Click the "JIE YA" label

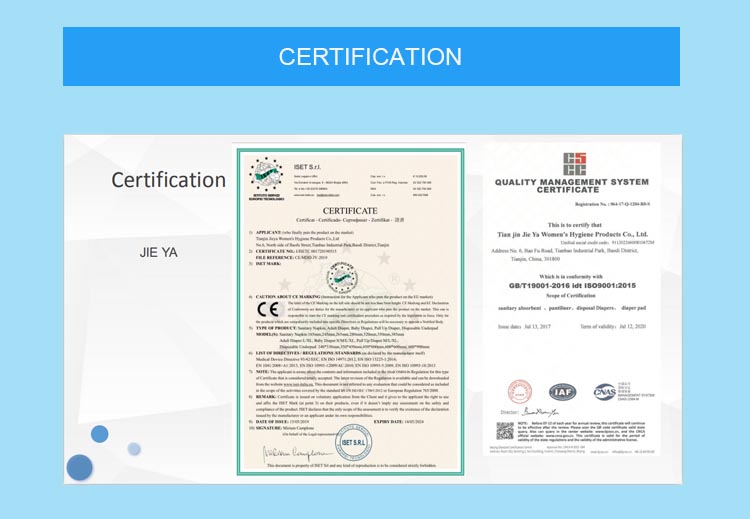click(x=158, y=252)
